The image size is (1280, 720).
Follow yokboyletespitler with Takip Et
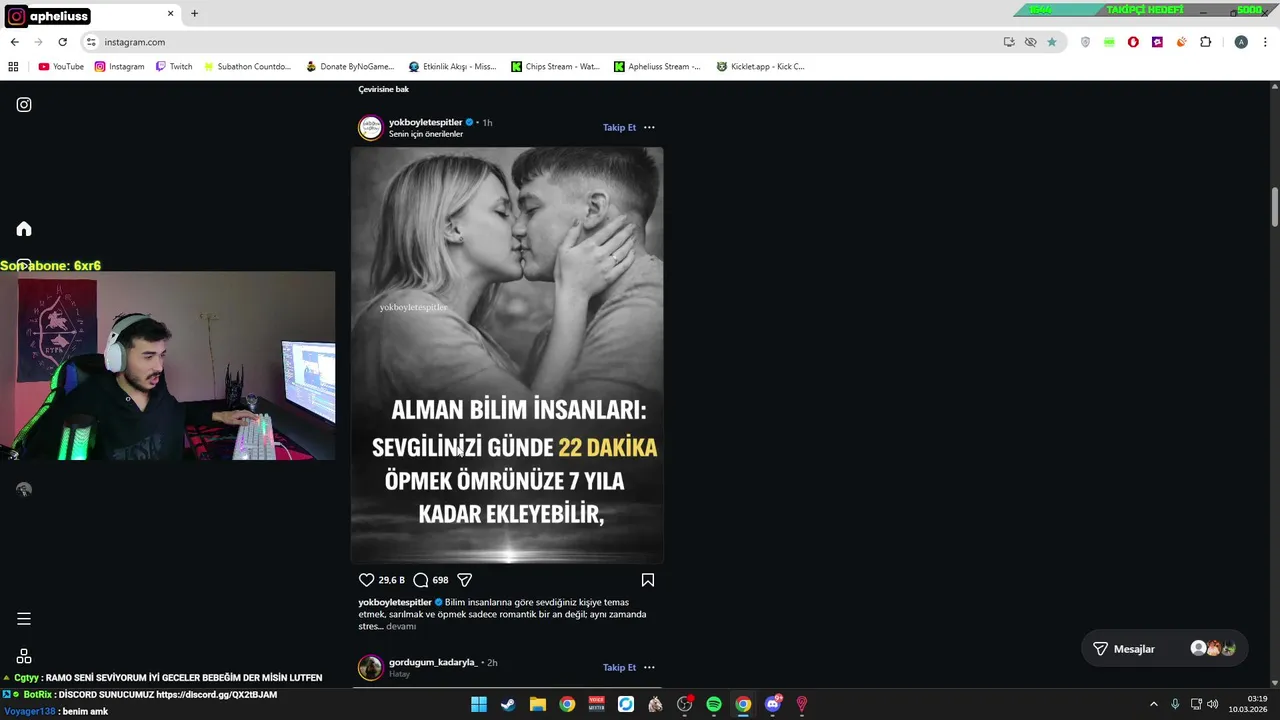coord(619,127)
